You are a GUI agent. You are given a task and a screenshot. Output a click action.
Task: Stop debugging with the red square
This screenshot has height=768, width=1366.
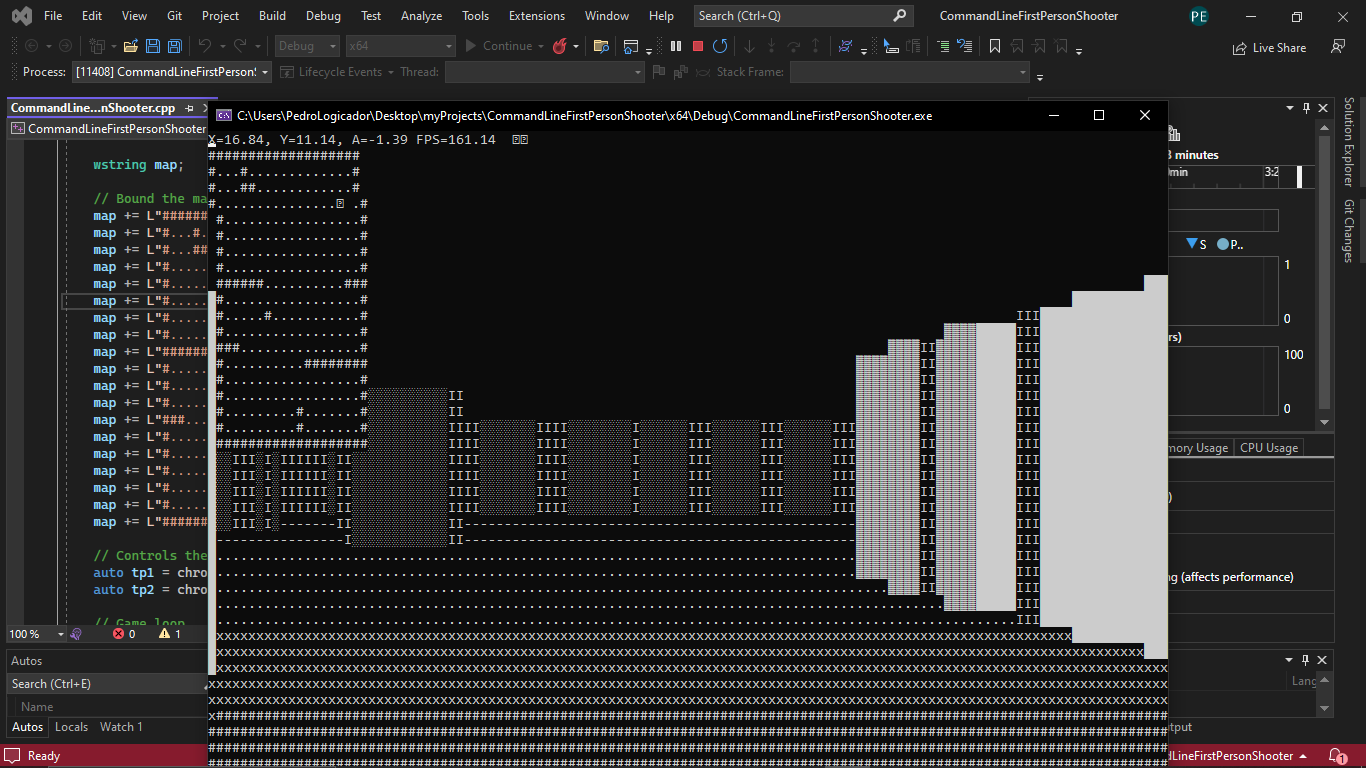point(698,46)
